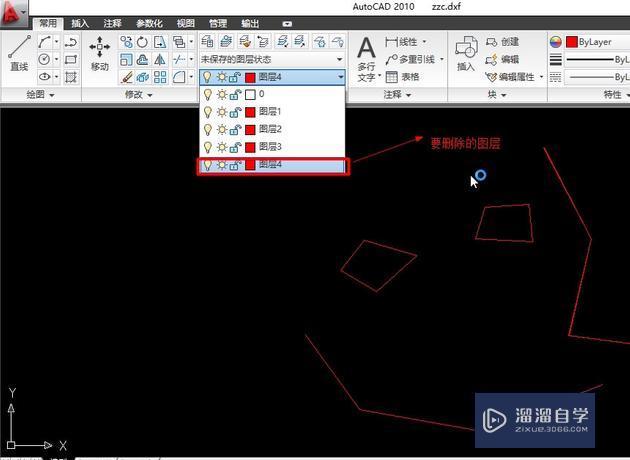The image size is (630, 460).
Task: Click the Make Object's Layer Current icon
Action: coord(226,41)
